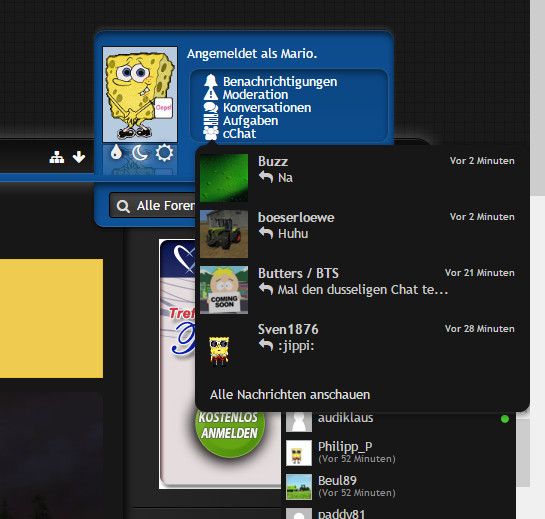
Task: Click reply arrow next to Huhu
Action: coord(266,233)
